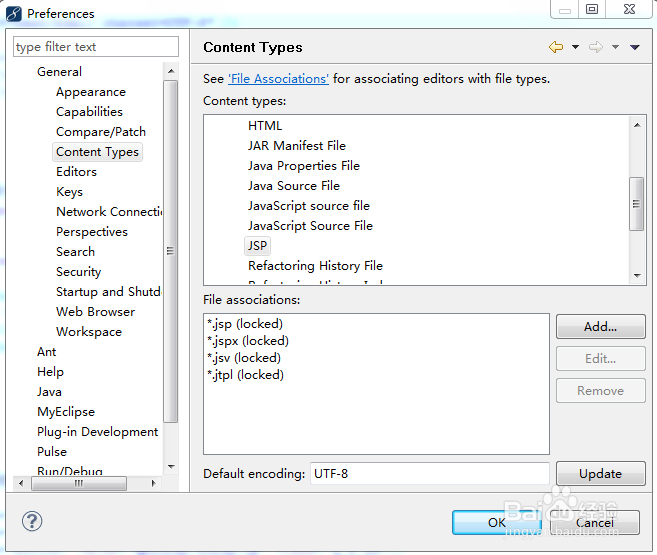Image resolution: width=657 pixels, height=555 pixels.
Task: Click tree horizontal scrollbar right arrow
Action: point(153,483)
